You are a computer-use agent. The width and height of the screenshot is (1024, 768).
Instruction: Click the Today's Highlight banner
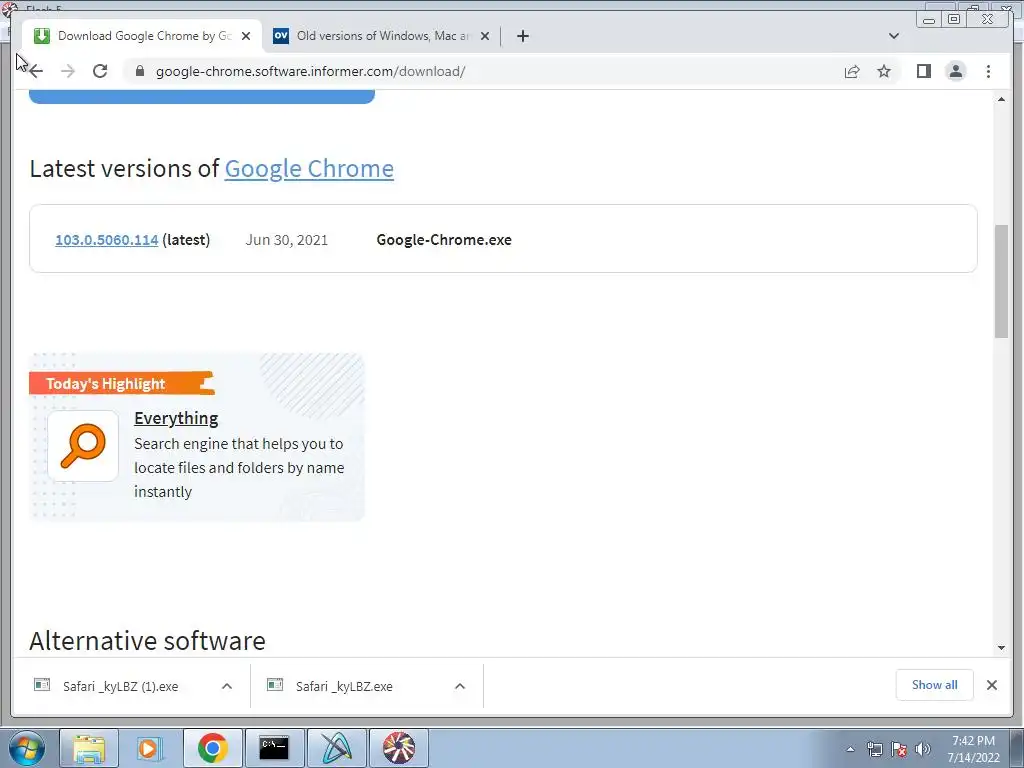[121, 383]
